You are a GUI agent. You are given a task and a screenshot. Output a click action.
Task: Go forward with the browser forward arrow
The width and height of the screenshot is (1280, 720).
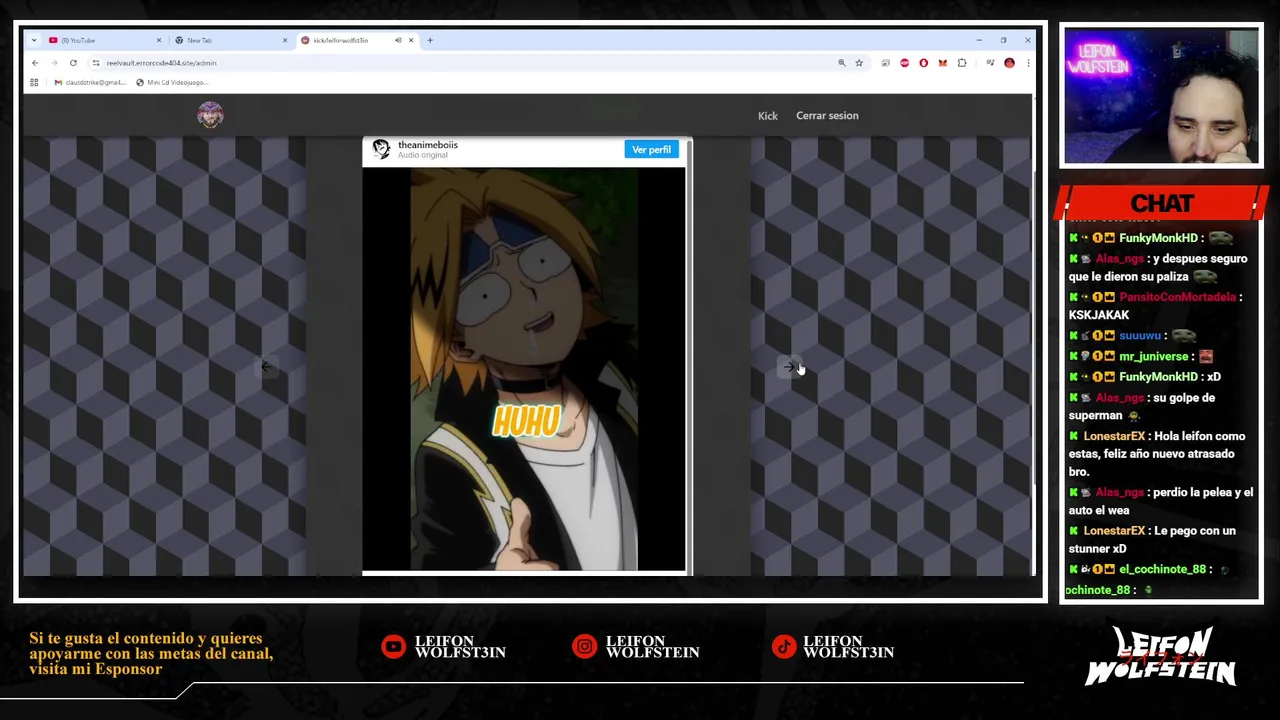pos(54,63)
